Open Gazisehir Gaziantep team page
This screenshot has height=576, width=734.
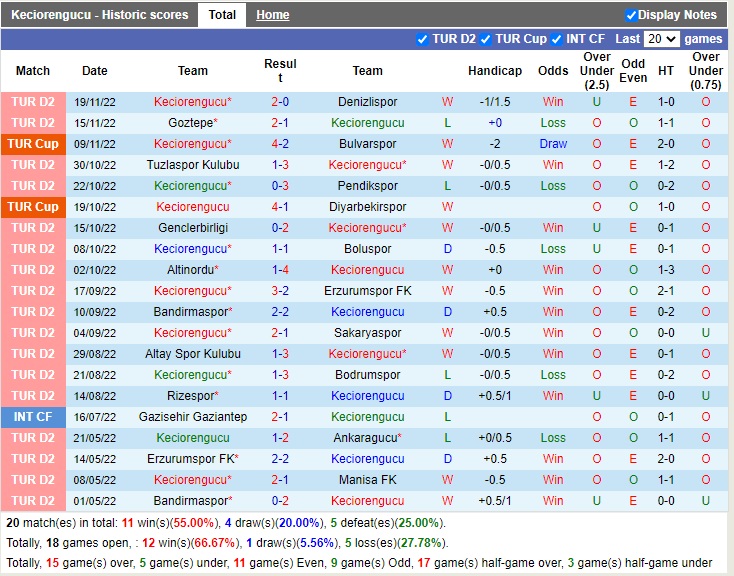(x=193, y=417)
